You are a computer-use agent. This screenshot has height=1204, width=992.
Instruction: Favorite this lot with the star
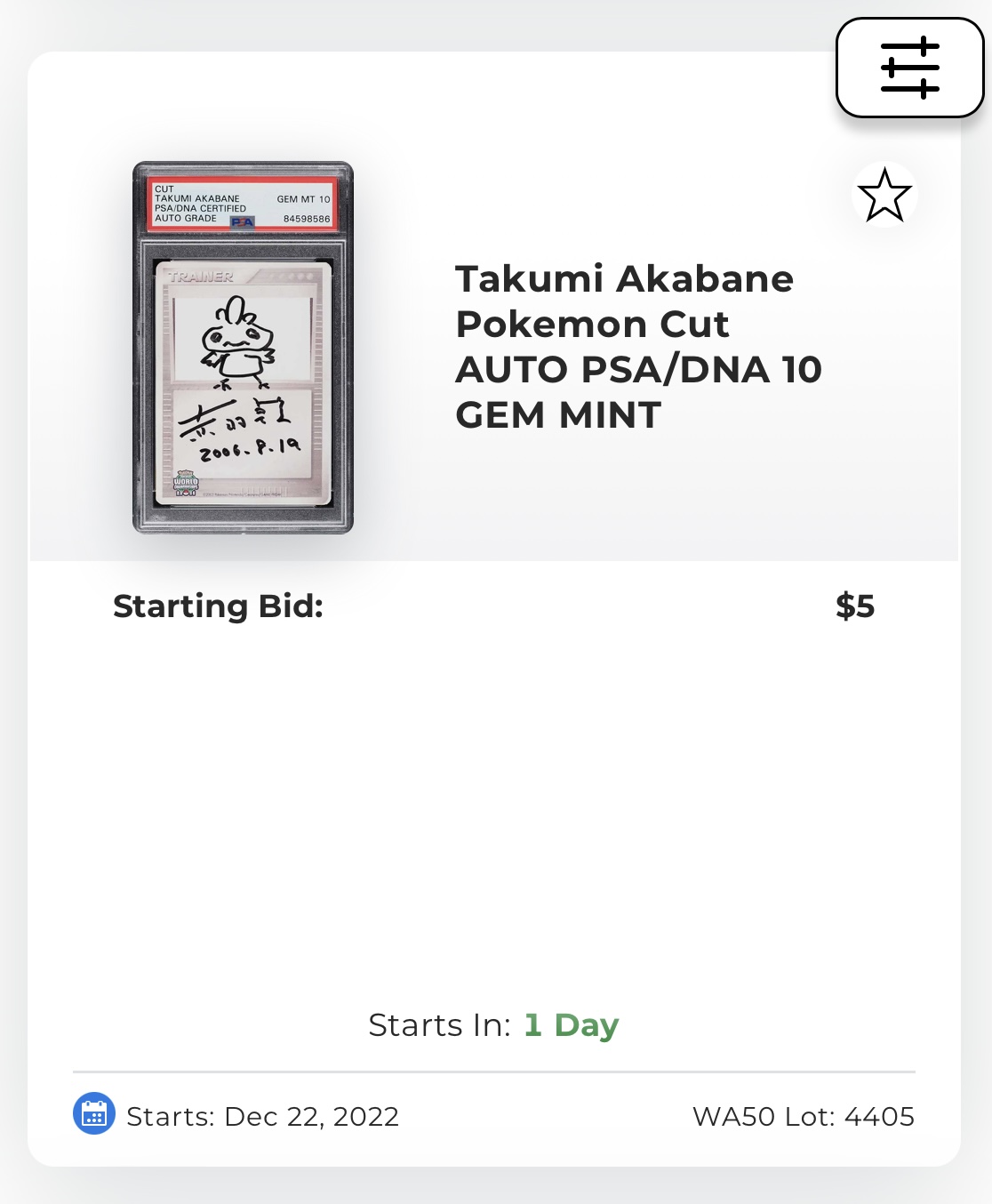884,195
